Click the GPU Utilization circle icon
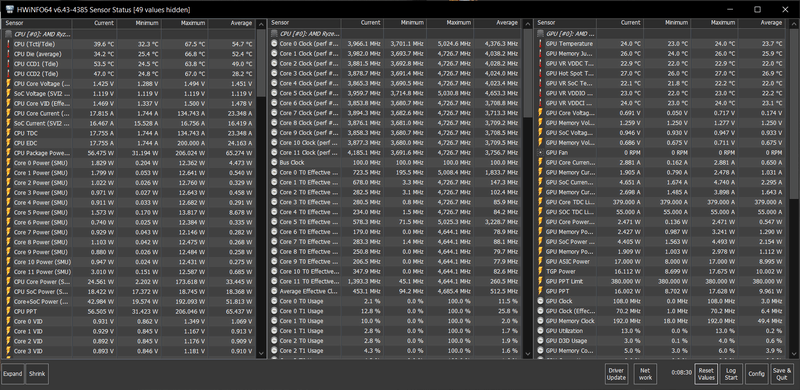 (541, 331)
